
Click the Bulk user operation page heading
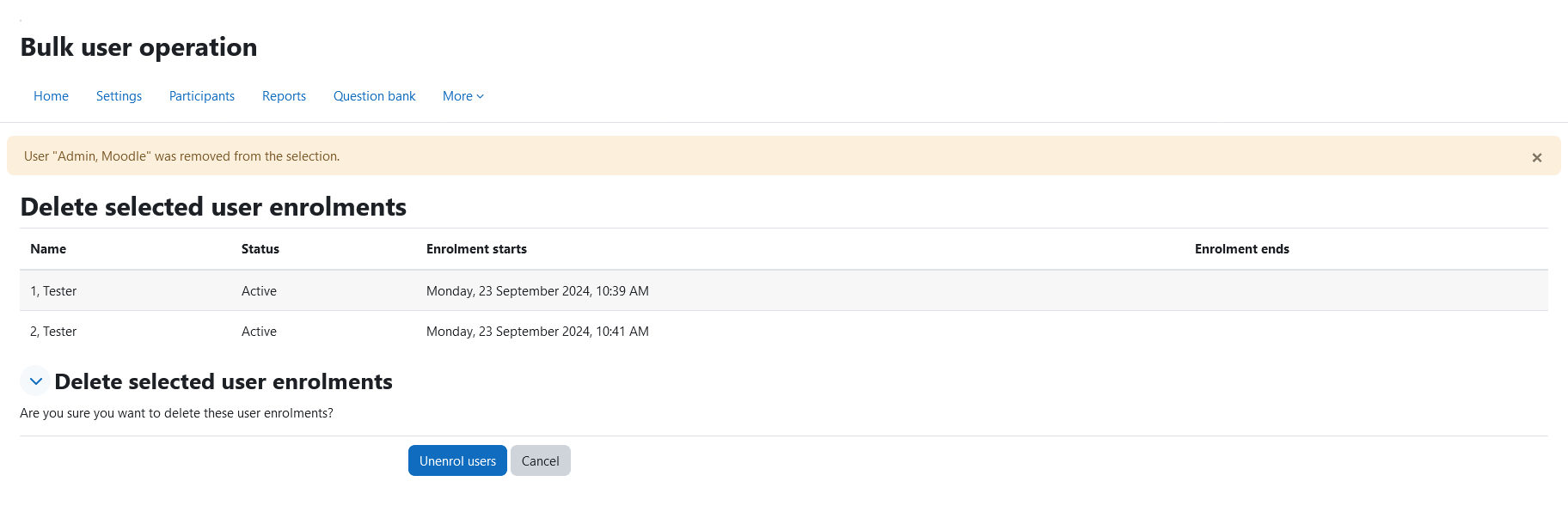click(x=138, y=47)
